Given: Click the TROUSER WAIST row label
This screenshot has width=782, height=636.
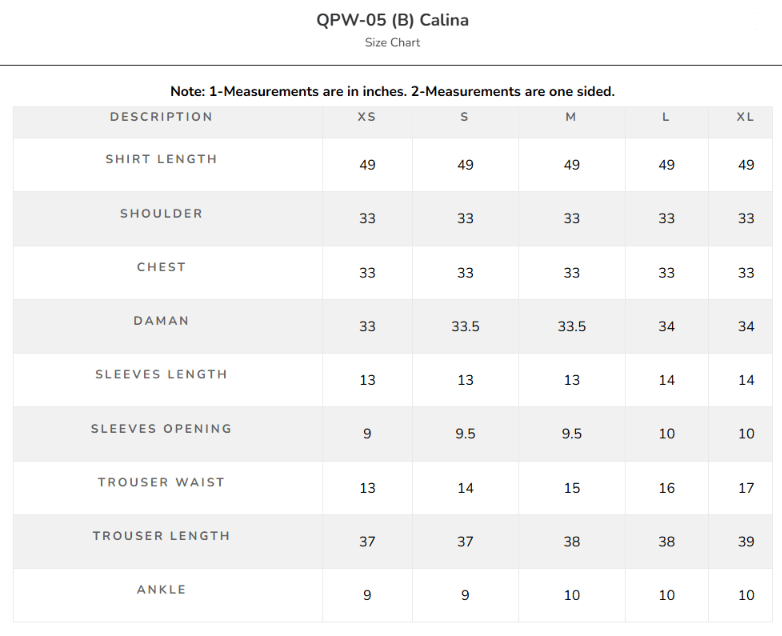Looking at the screenshot, I should (x=162, y=482).
